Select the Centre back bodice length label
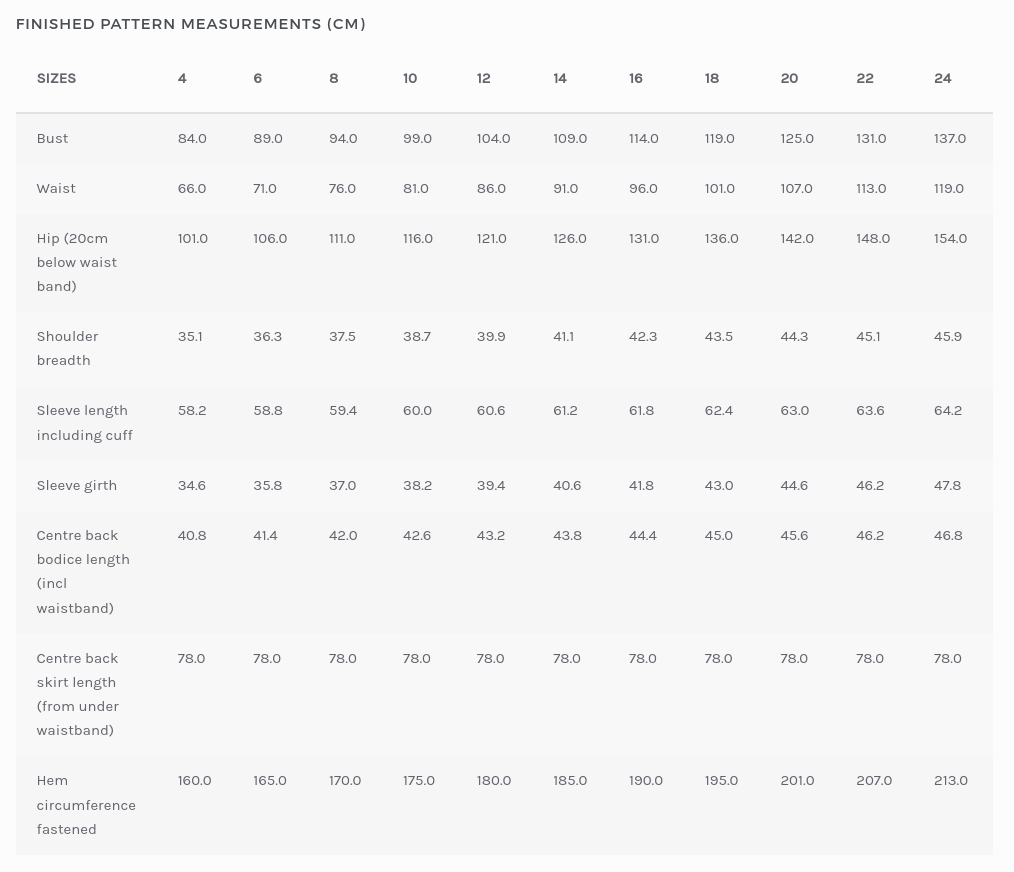 click(83, 571)
